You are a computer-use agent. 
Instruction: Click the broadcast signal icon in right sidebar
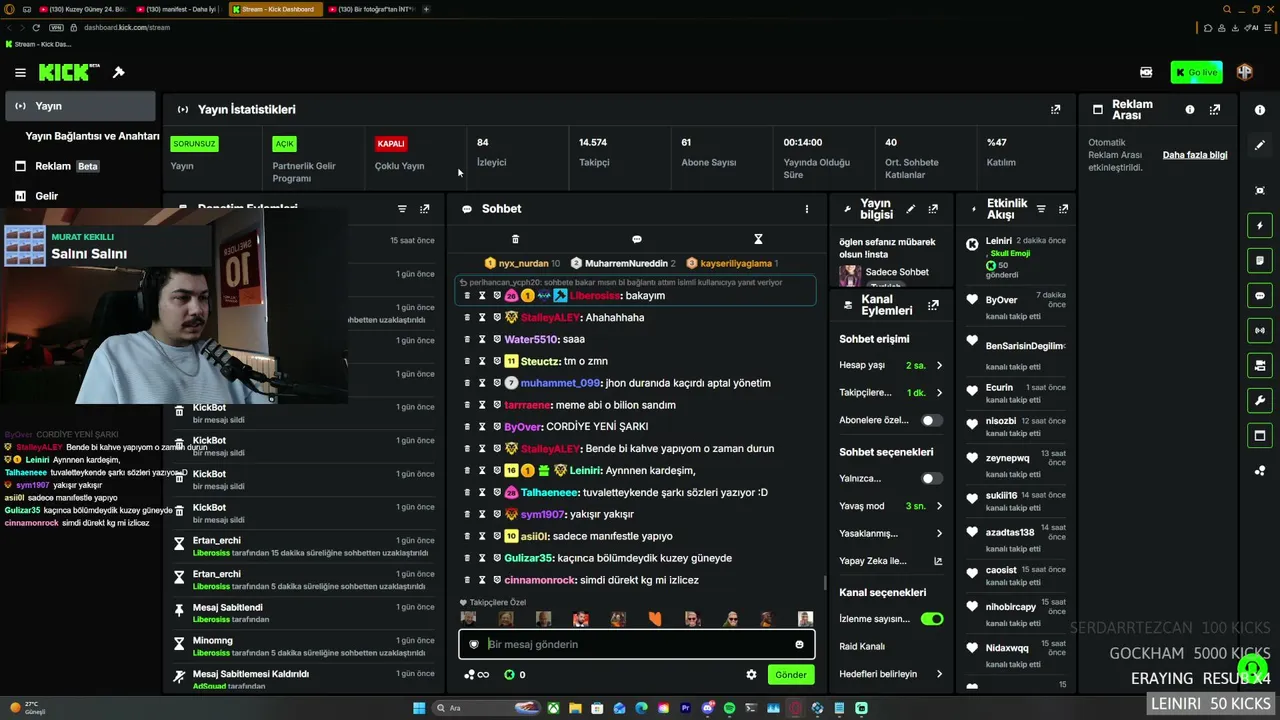coord(1260,330)
